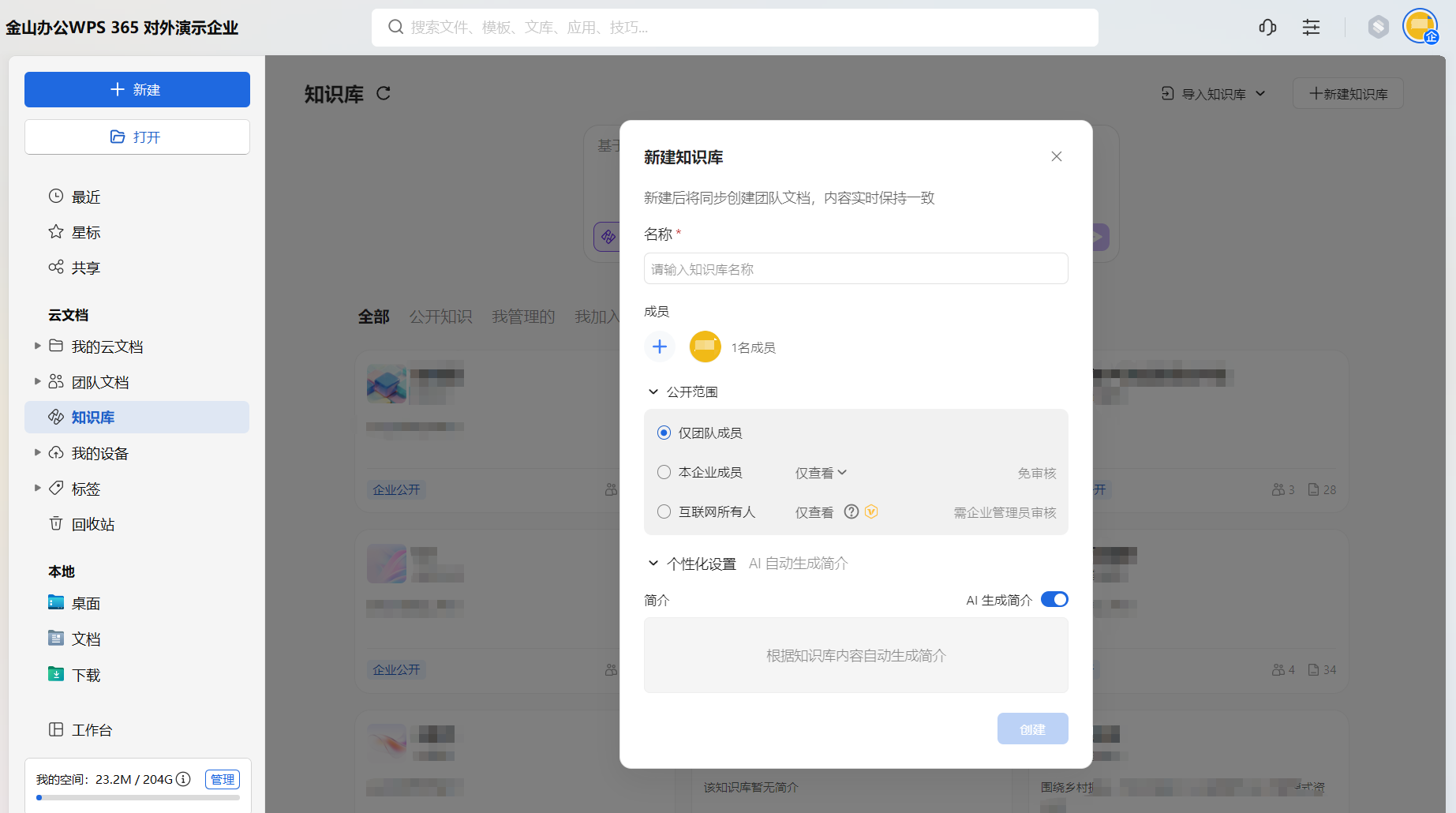Viewport: 1456px width, 813px height.
Task: Switch to the 全部 tab
Action: 374,317
